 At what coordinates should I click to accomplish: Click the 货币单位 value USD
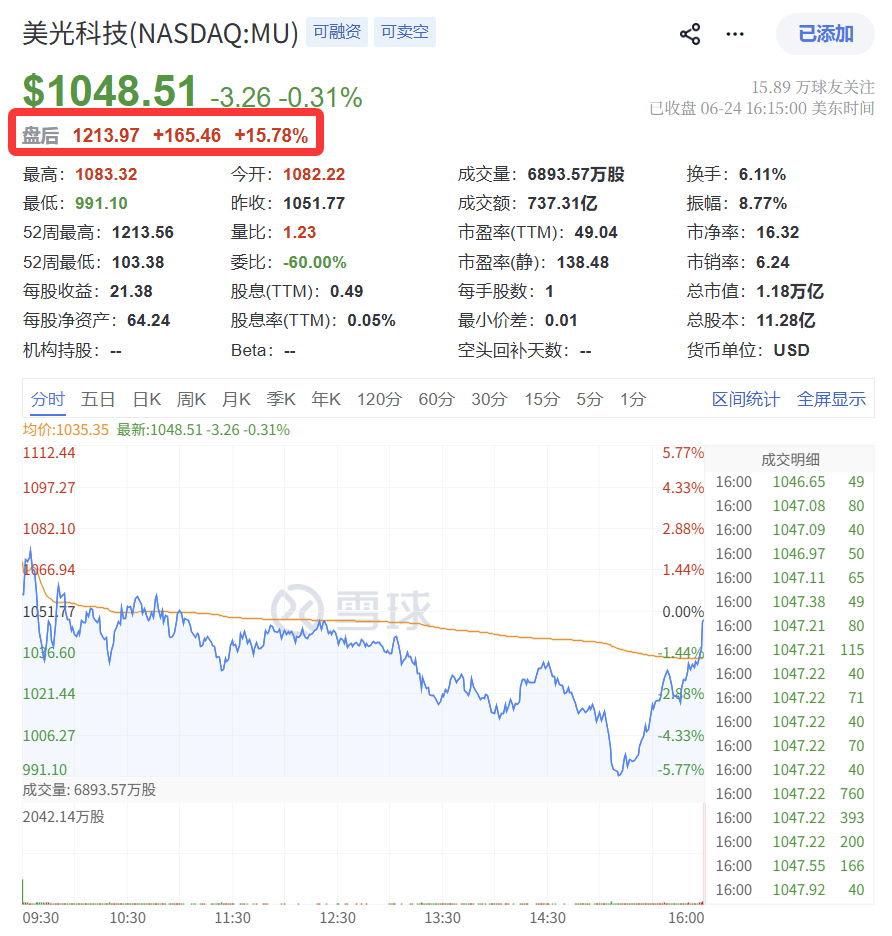(x=792, y=350)
